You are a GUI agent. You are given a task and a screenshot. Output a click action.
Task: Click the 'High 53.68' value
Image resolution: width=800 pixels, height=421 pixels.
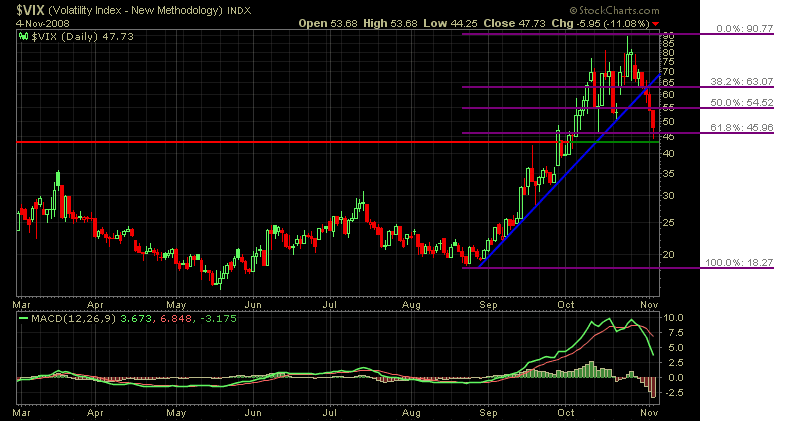coord(390,23)
